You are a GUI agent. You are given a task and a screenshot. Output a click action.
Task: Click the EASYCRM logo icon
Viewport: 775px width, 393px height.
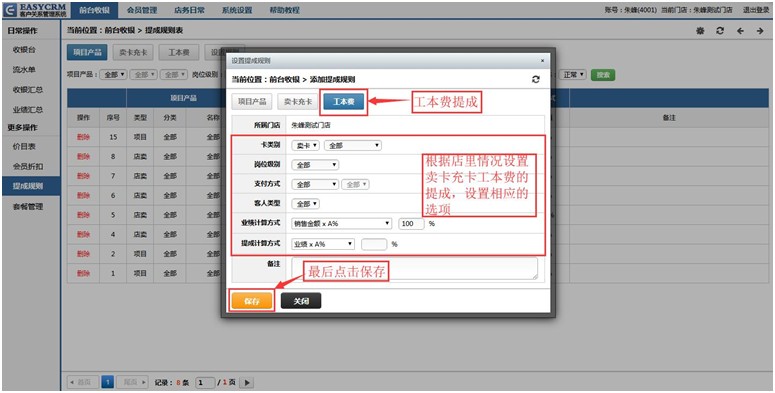tap(9, 10)
